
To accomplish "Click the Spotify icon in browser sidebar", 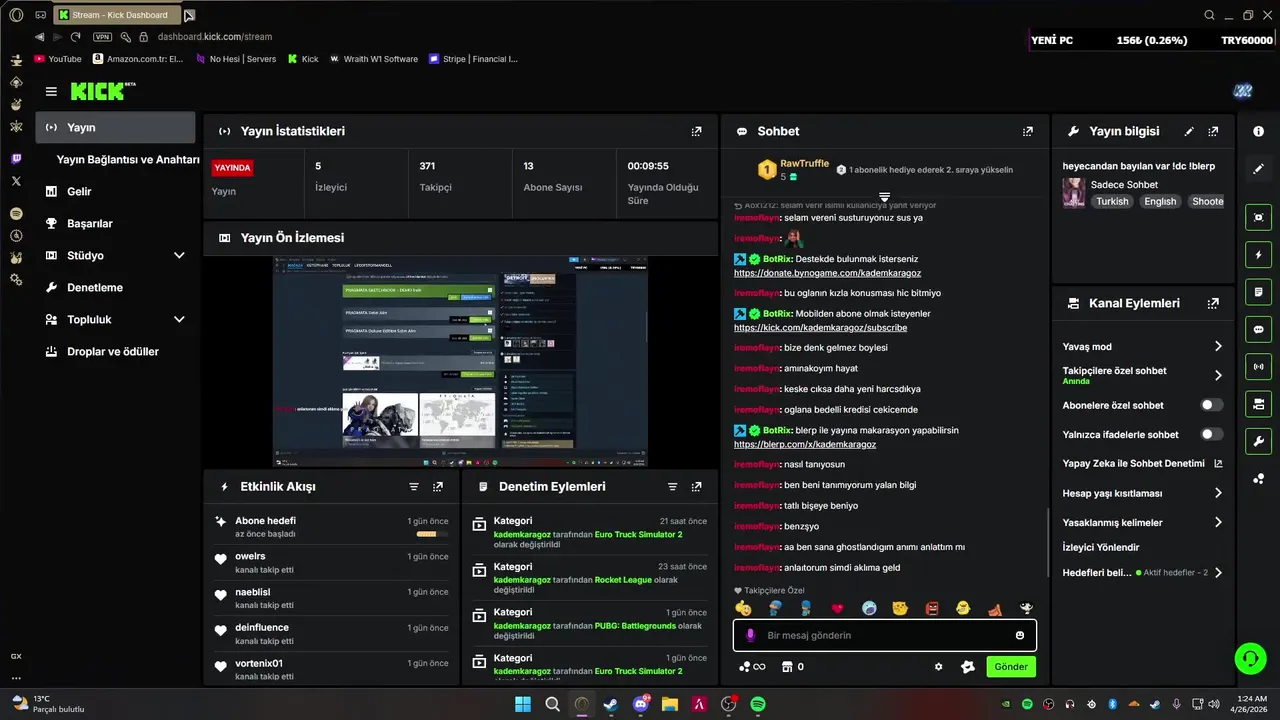I will (x=16, y=214).
